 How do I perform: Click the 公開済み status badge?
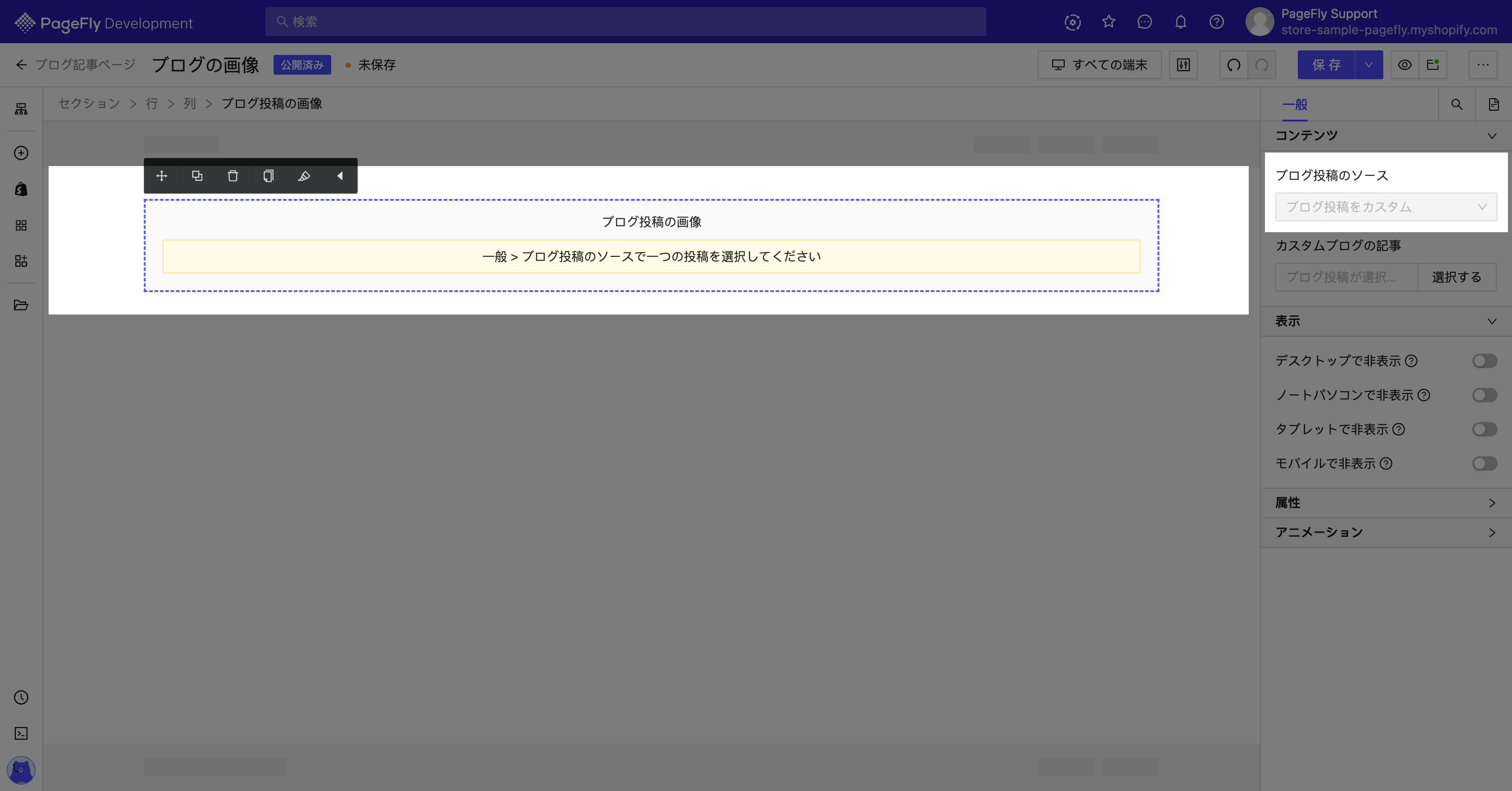(302, 64)
